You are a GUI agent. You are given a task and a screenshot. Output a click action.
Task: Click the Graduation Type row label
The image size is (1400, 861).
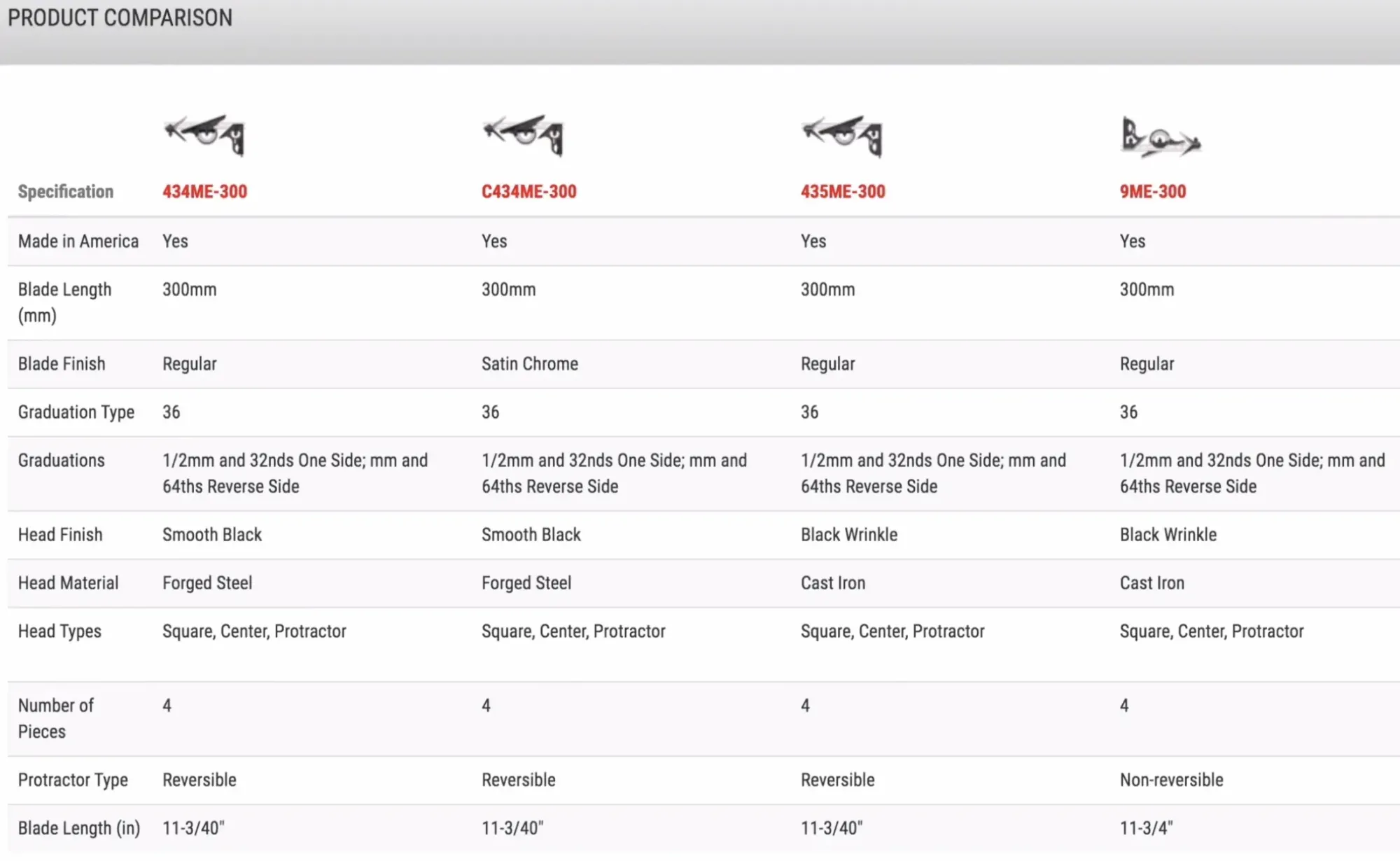[76, 412]
